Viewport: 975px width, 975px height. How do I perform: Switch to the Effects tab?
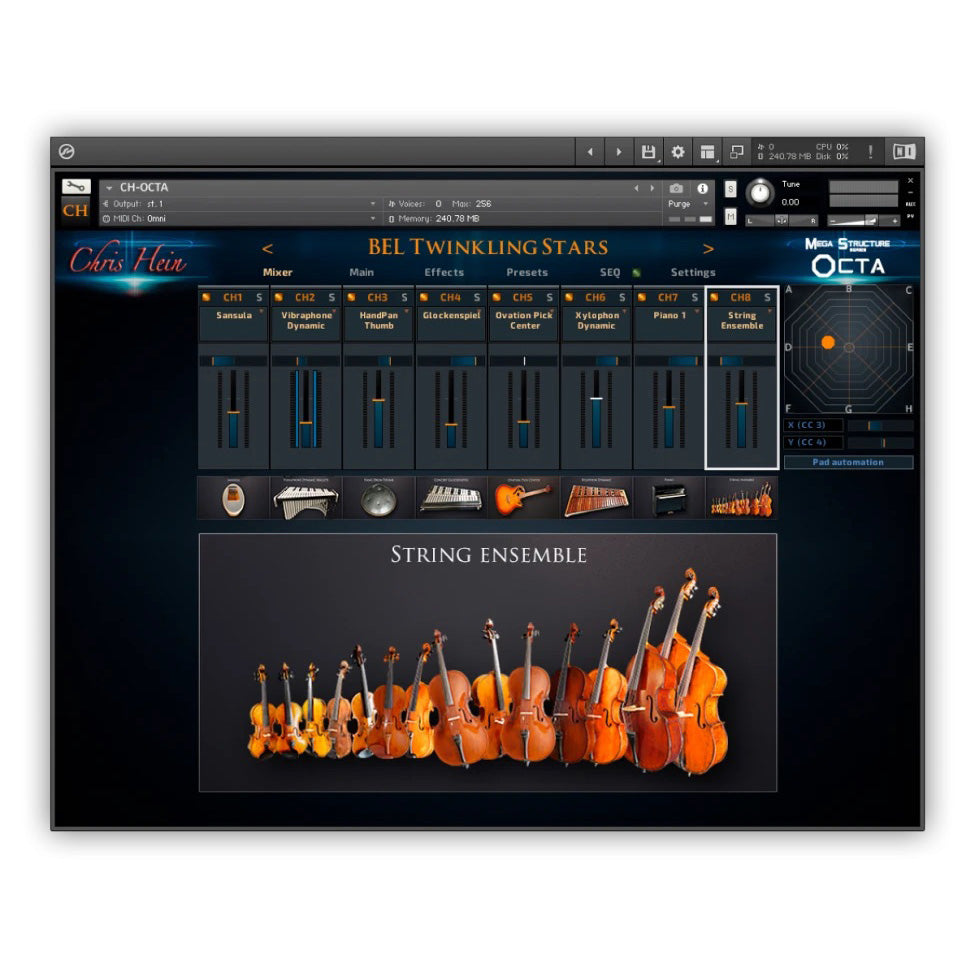point(444,272)
